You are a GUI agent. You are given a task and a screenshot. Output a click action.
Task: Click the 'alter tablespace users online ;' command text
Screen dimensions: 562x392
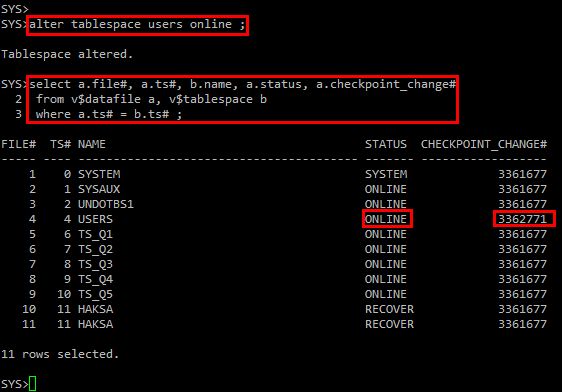point(137,24)
